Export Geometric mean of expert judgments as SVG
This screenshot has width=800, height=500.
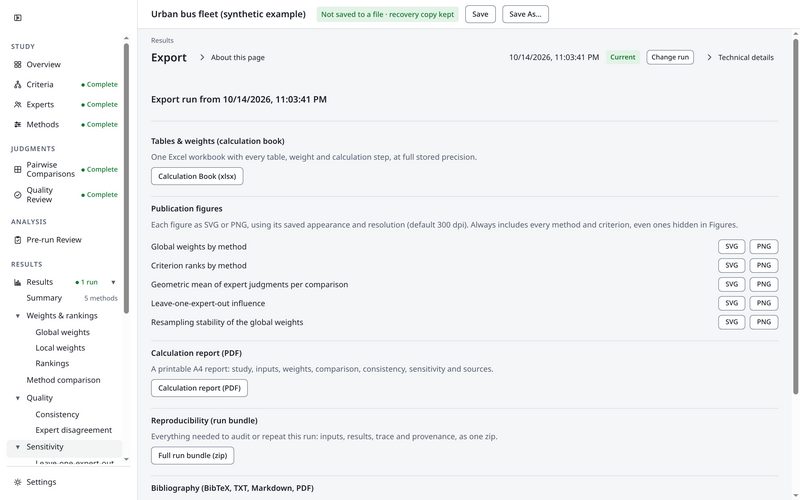(732, 284)
